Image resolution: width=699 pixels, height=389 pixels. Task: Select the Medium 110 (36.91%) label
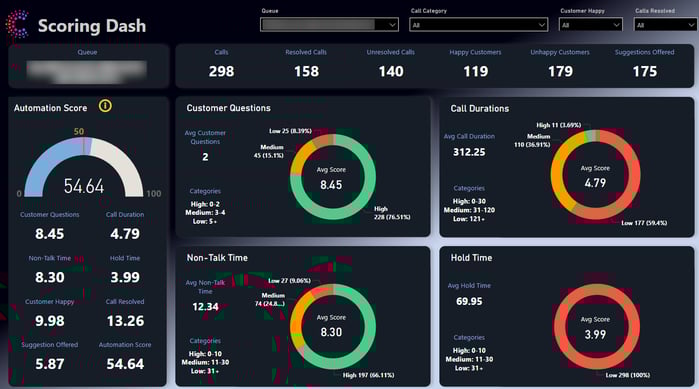click(x=532, y=140)
